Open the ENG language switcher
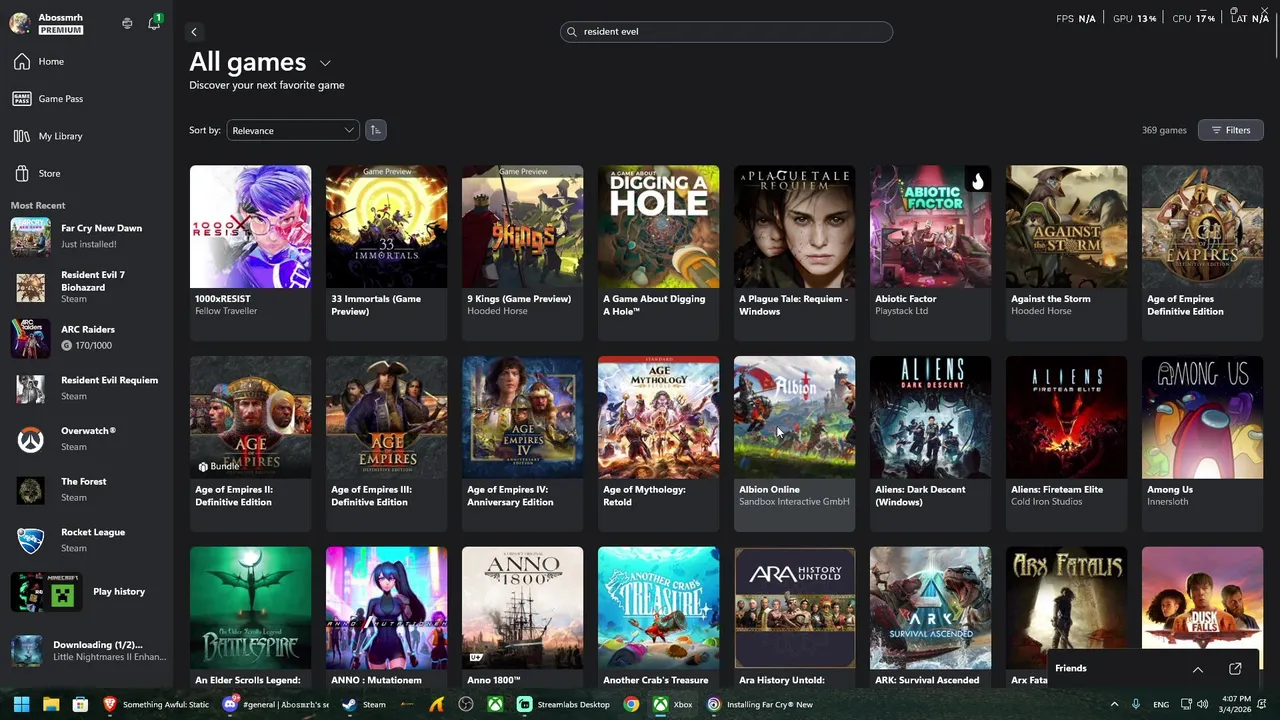Image resolution: width=1280 pixels, height=720 pixels. point(1161,705)
